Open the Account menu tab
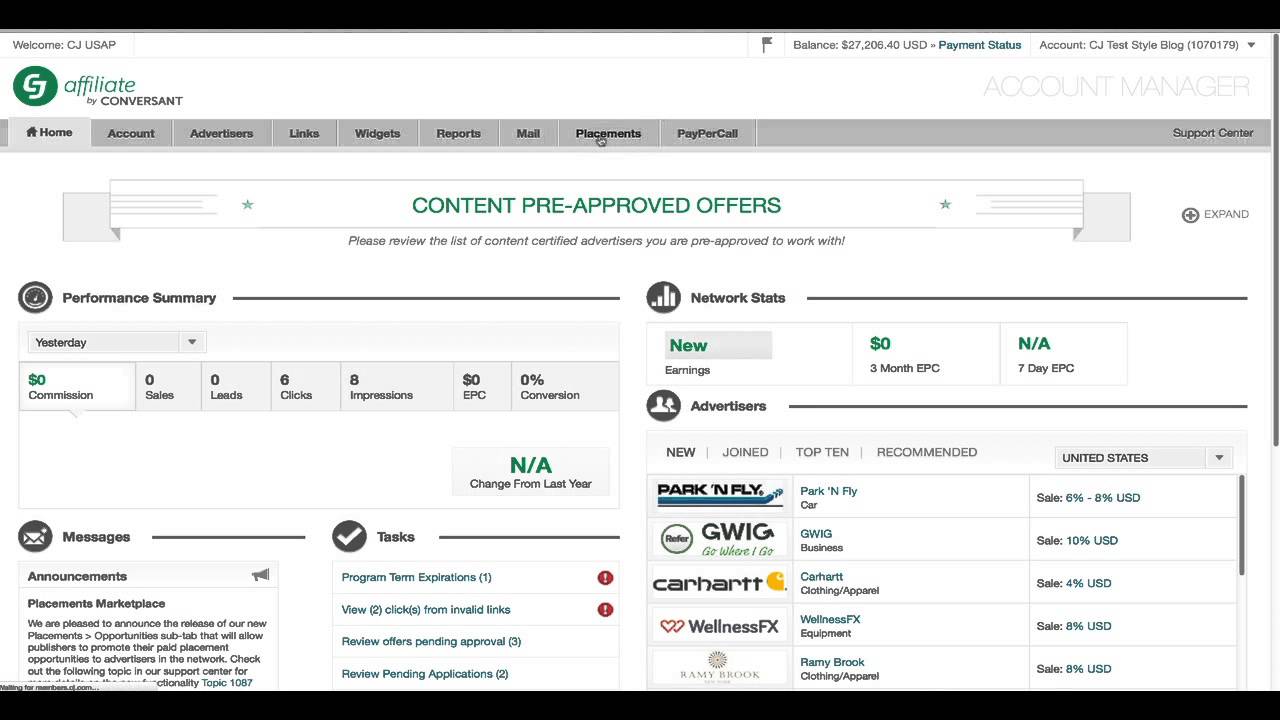Image resolution: width=1280 pixels, height=720 pixels. 131,133
